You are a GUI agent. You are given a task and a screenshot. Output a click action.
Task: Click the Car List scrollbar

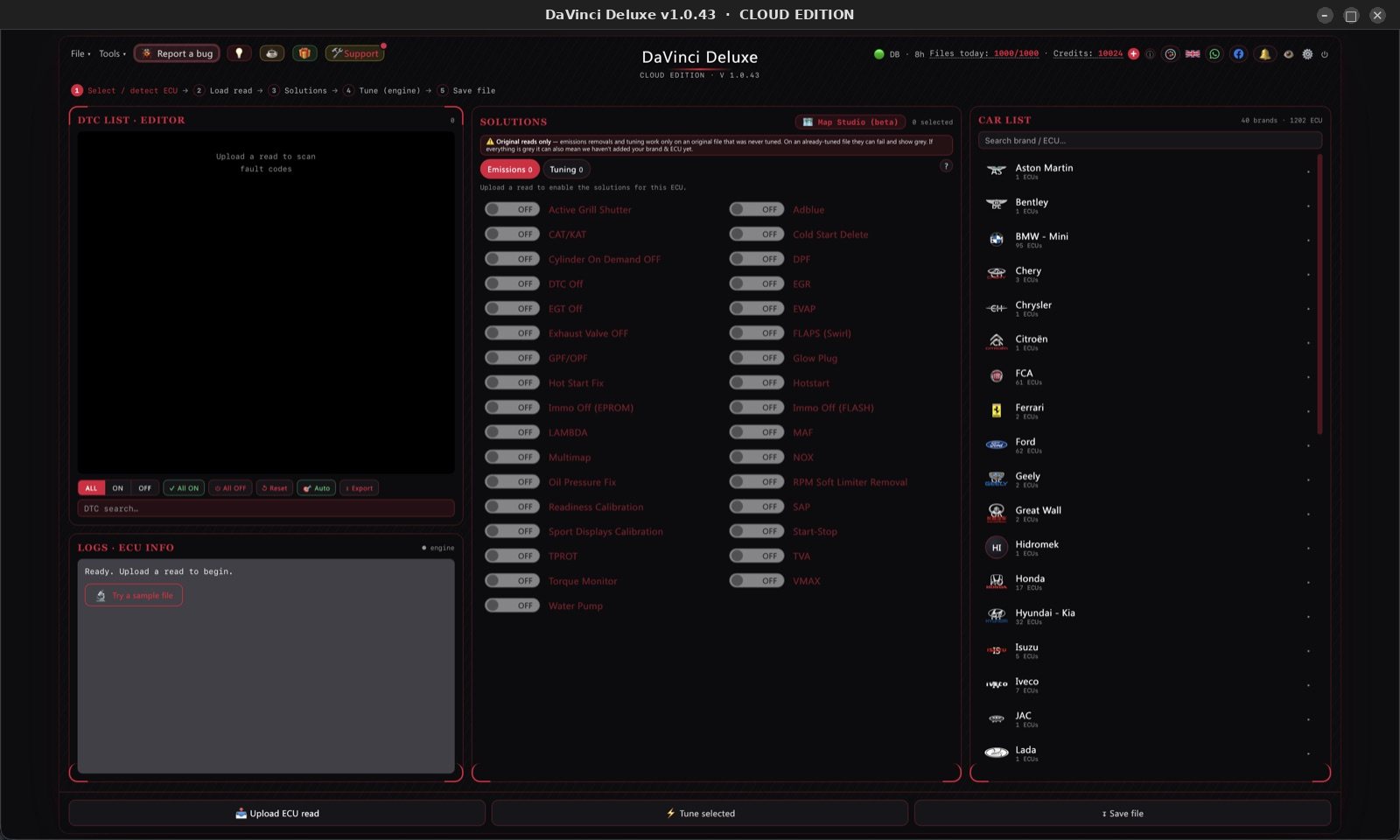(1319, 294)
